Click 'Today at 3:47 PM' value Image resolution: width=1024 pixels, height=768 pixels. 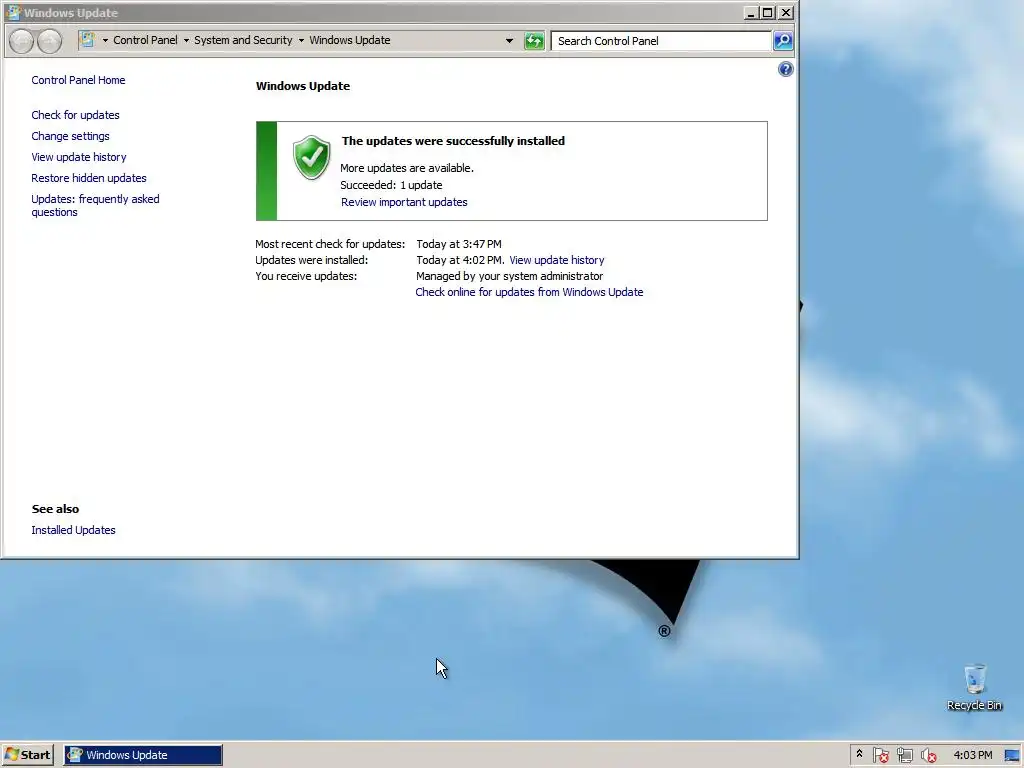coord(459,244)
